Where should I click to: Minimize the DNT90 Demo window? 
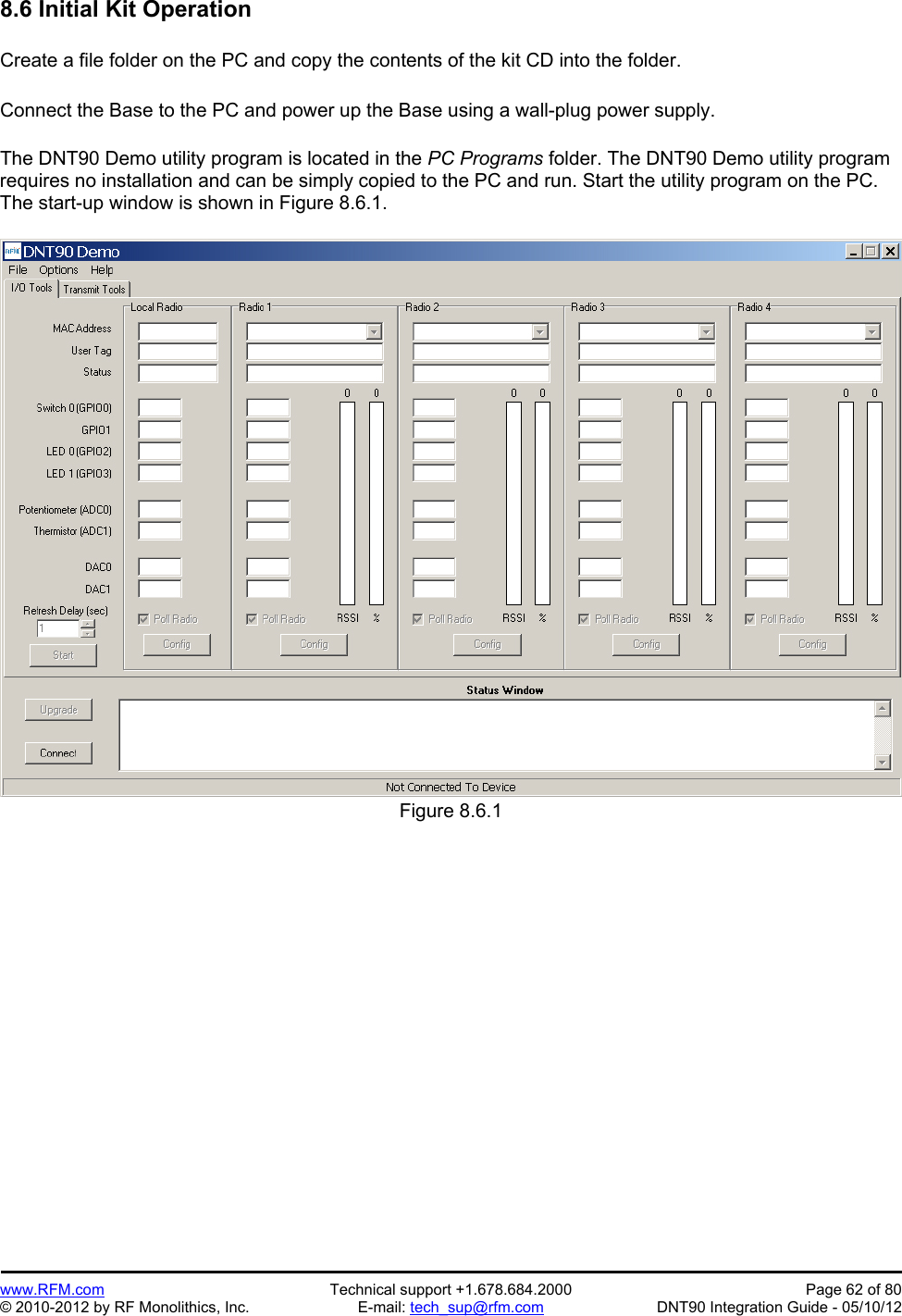853,251
